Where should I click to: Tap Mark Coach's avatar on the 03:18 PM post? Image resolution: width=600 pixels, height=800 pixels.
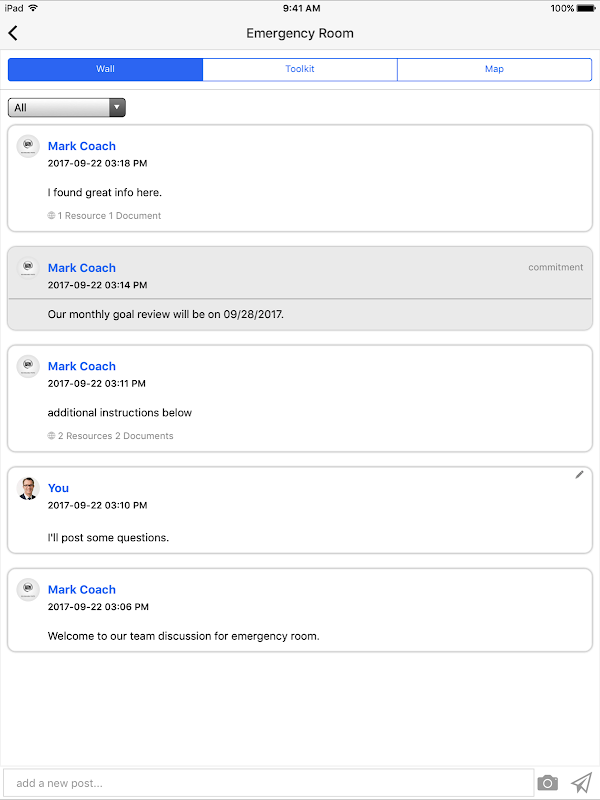28,146
